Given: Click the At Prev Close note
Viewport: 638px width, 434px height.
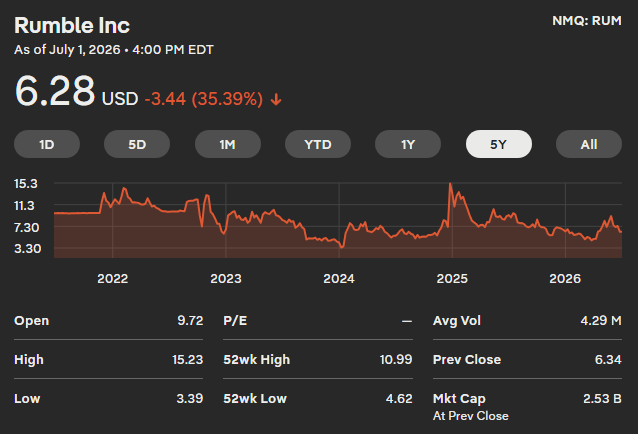Looking at the screenshot, I should click(470, 416).
